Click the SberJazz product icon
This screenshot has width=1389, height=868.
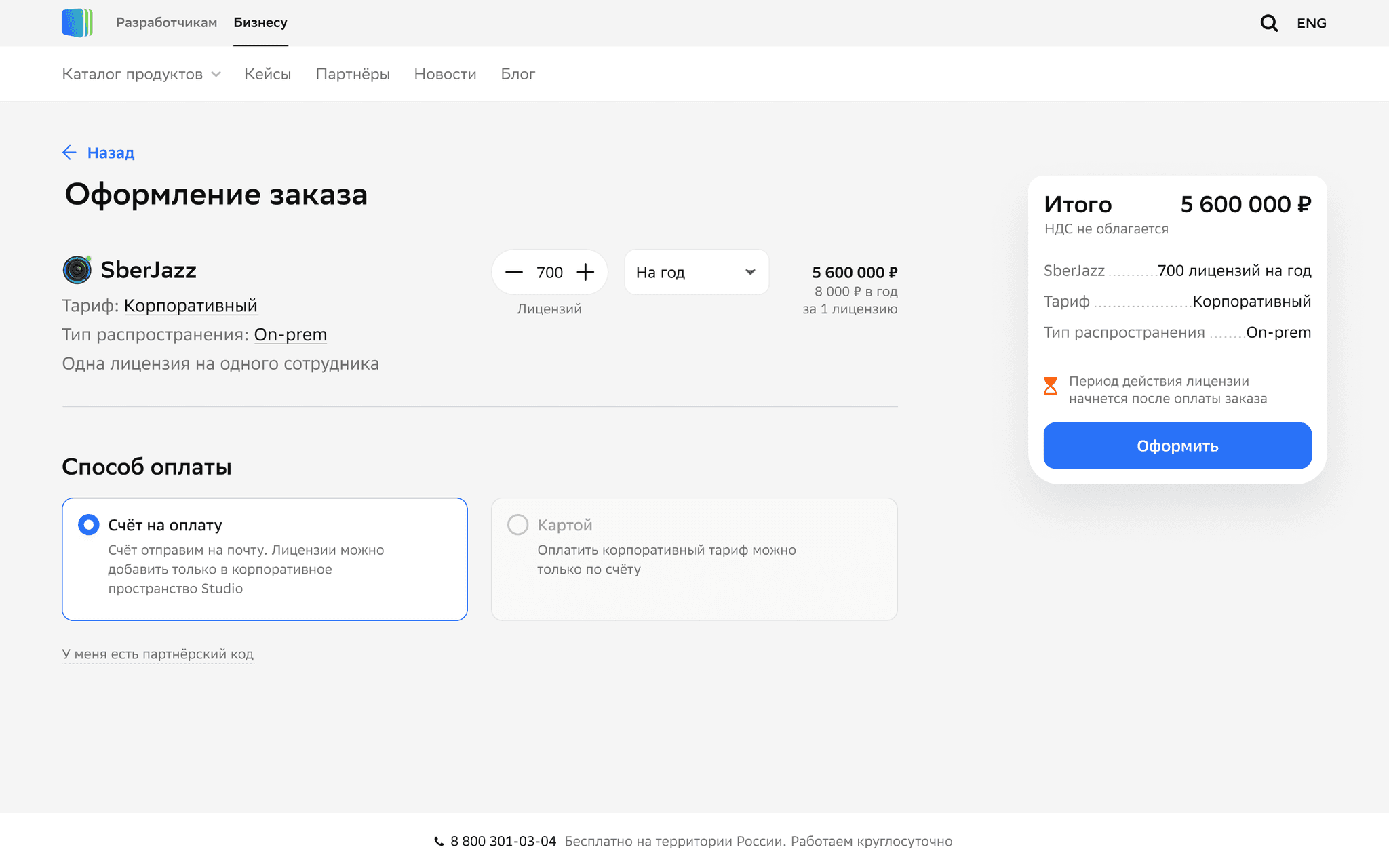pos(77,270)
